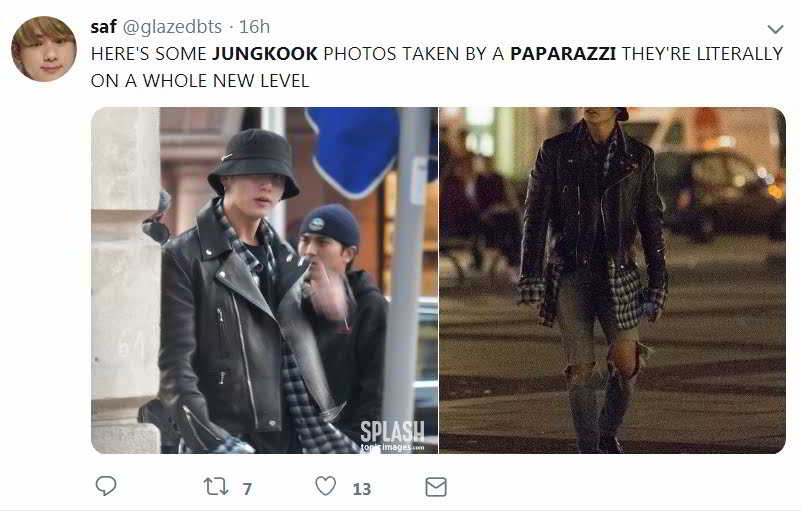This screenshot has height=513, width=801.
Task: Click the 16h timestamp
Action: 254,27
